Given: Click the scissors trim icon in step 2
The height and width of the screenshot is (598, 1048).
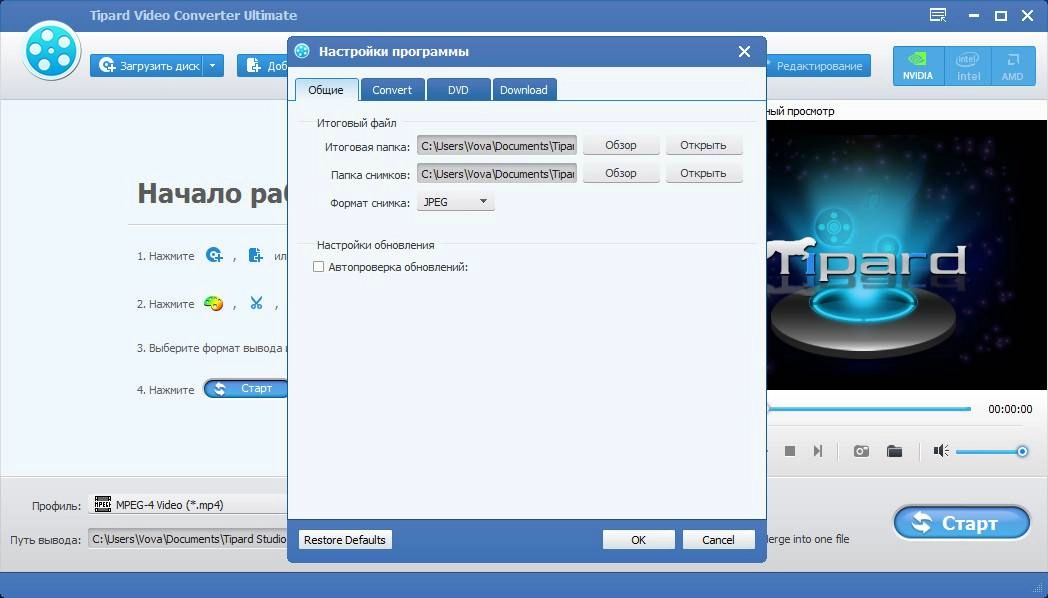Looking at the screenshot, I should (256, 303).
